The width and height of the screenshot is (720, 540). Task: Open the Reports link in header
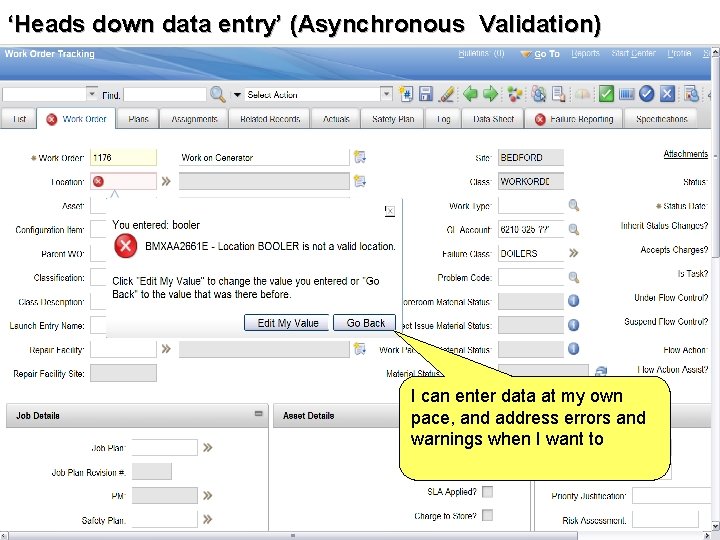(x=585, y=53)
